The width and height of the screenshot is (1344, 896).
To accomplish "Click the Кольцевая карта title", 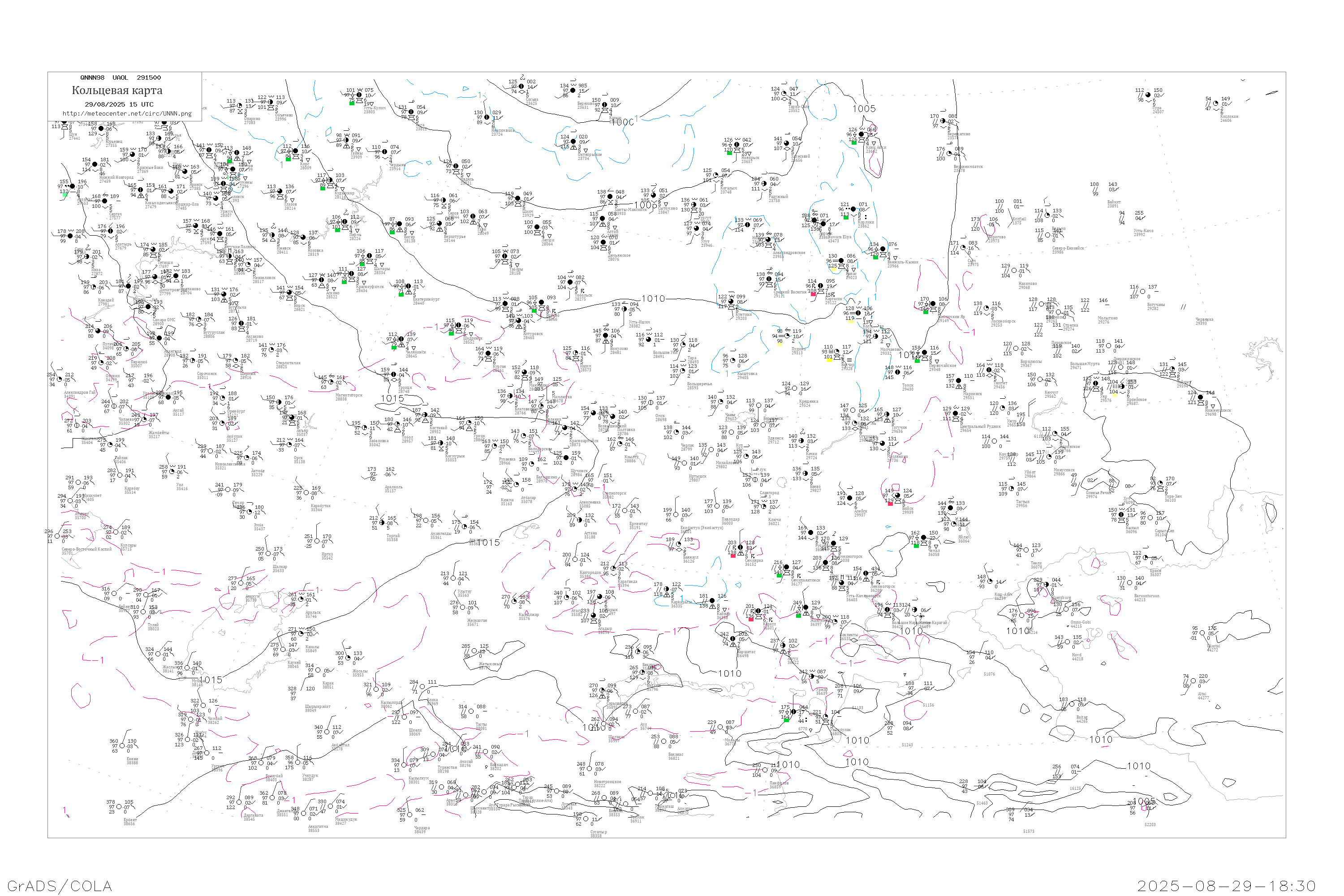I will tap(117, 90).
